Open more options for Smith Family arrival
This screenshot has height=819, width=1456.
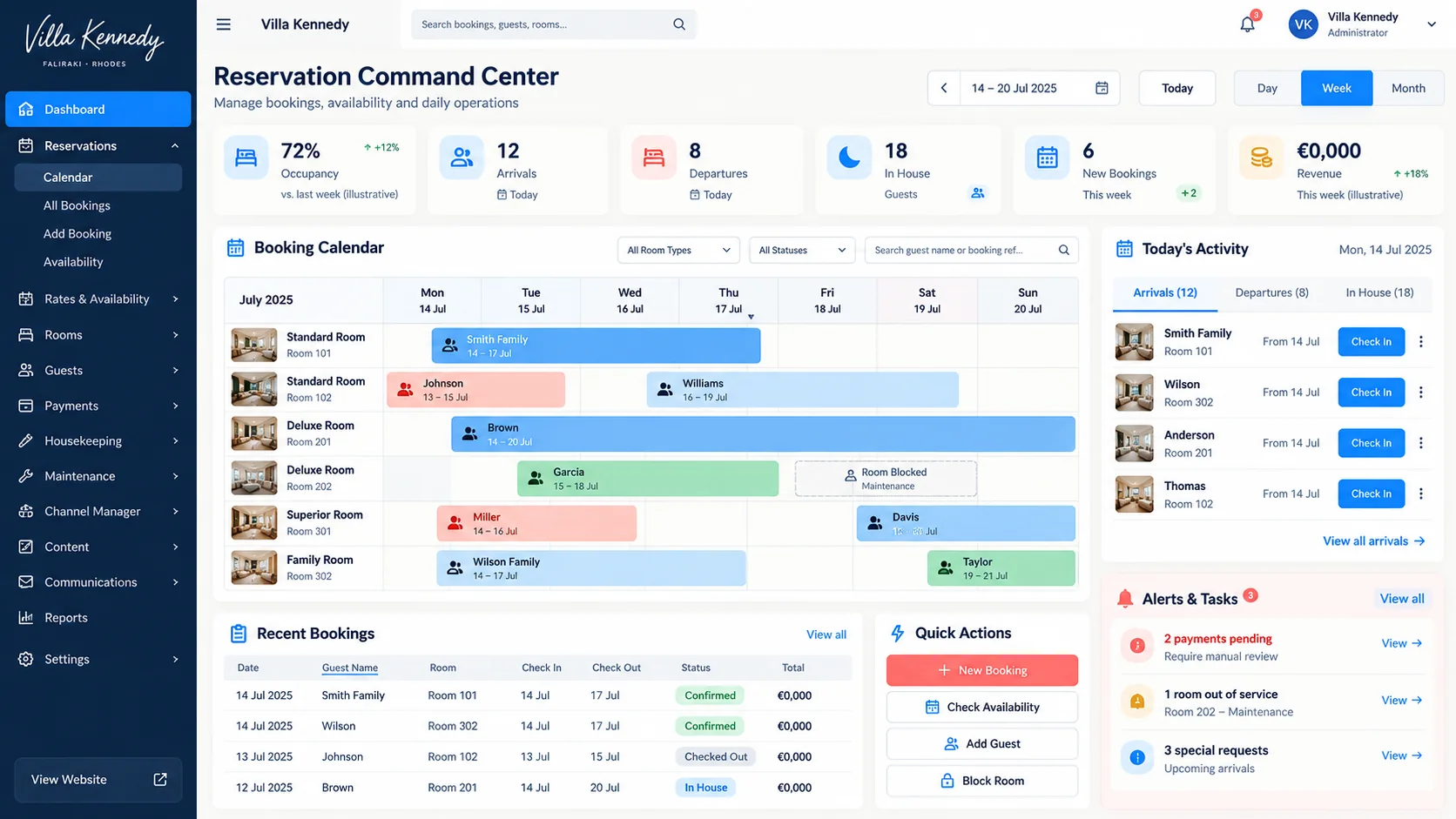(x=1421, y=341)
